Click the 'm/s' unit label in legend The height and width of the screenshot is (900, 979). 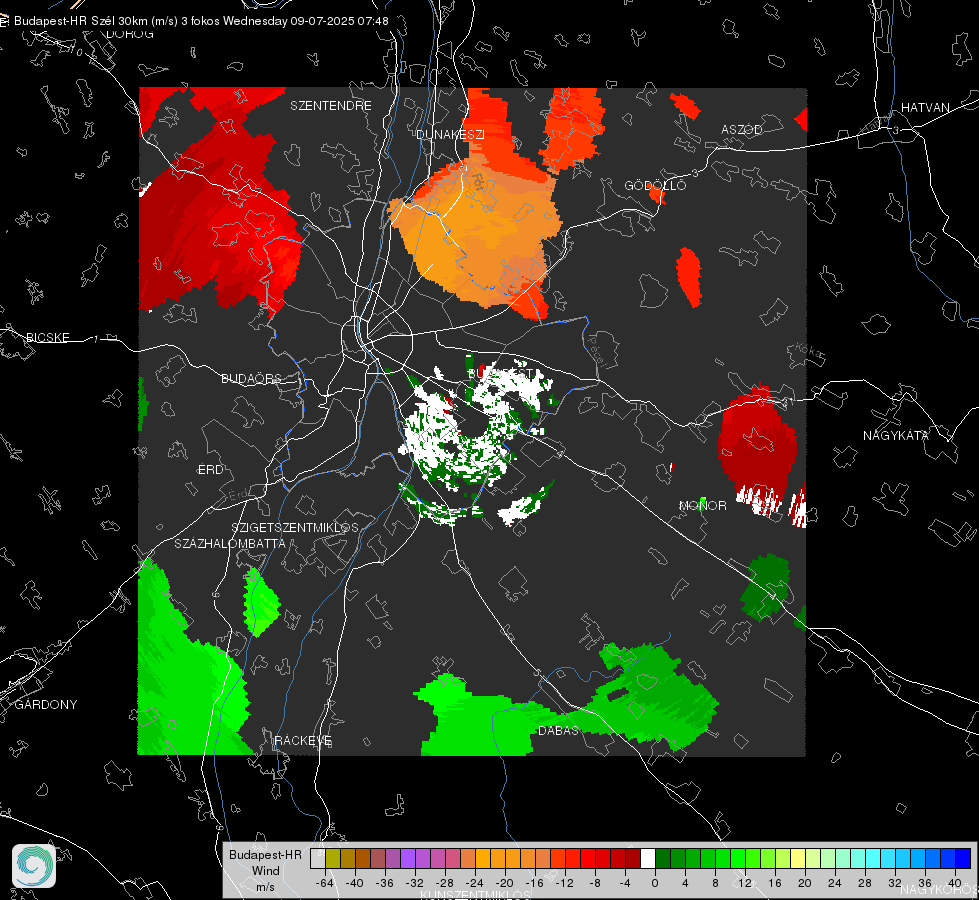[x=265, y=887]
